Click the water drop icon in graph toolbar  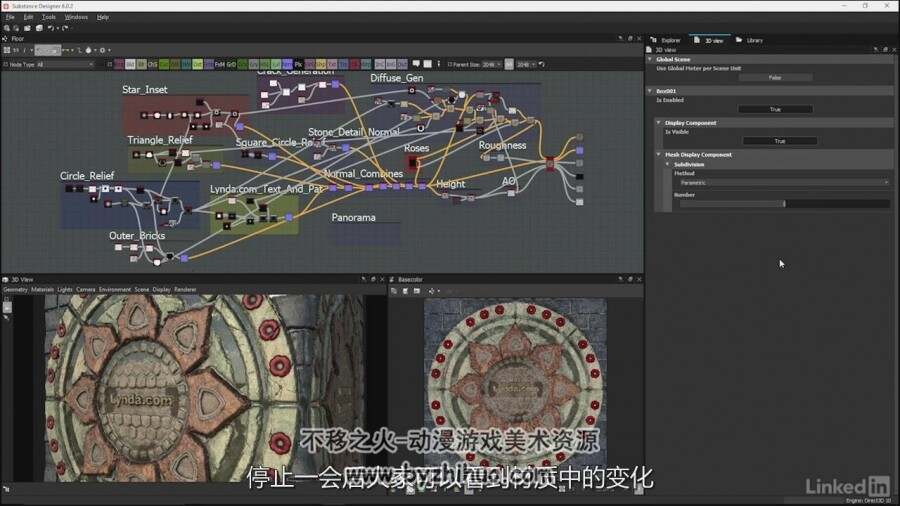88,50
